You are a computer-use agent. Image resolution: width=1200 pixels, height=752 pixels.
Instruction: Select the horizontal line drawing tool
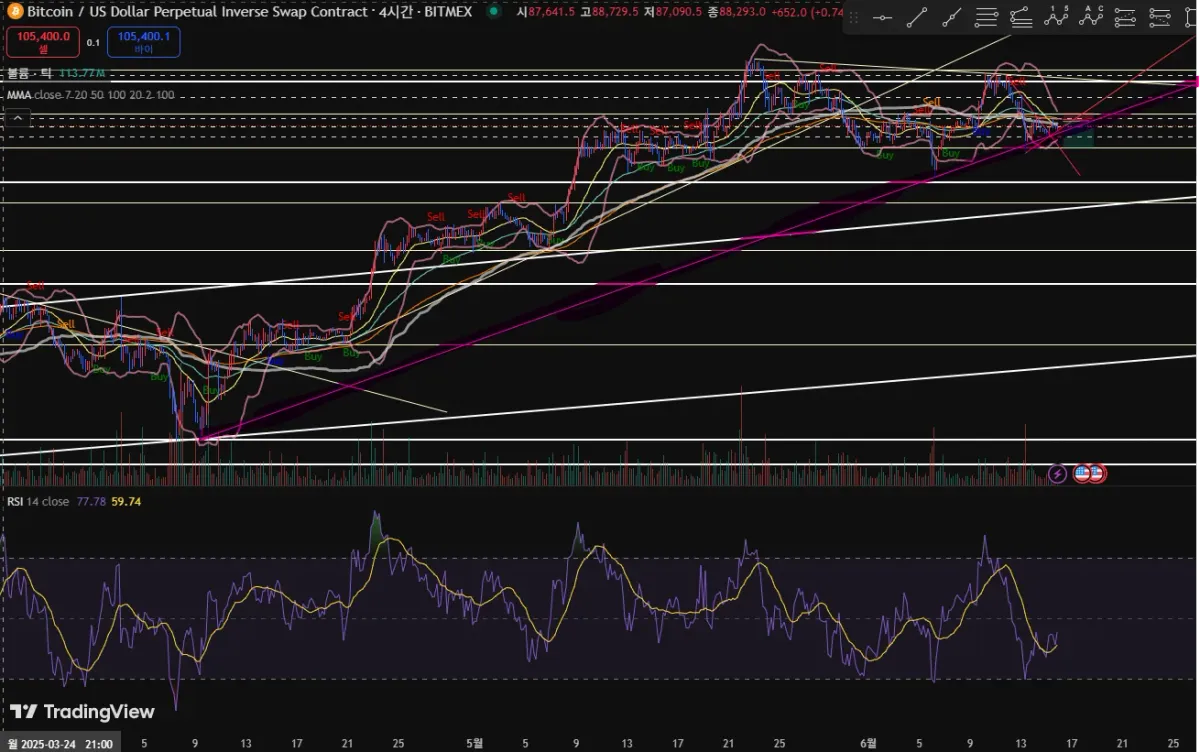[882, 17]
